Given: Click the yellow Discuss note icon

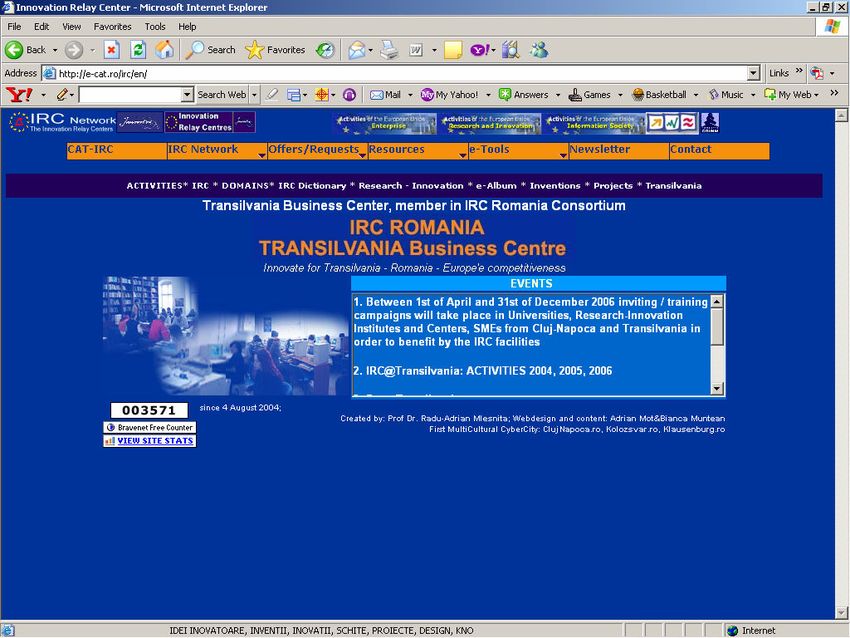Looking at the screenshot, I should point(453,50).
